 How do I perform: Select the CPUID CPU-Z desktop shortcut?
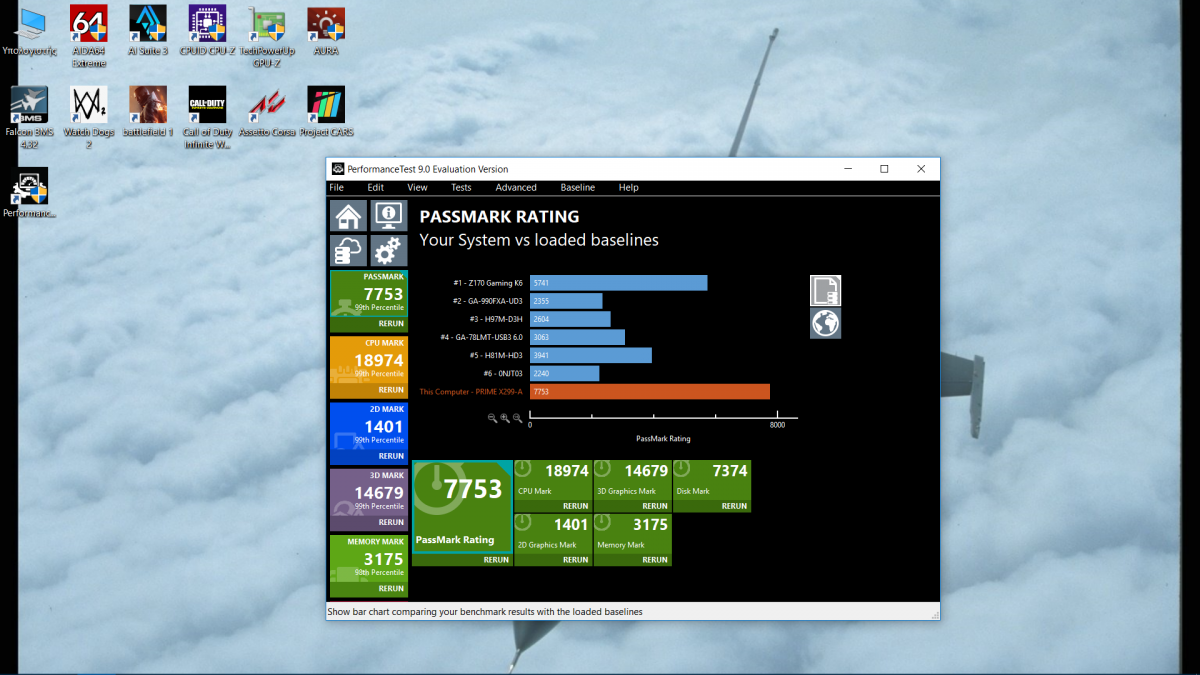point(207,30)
